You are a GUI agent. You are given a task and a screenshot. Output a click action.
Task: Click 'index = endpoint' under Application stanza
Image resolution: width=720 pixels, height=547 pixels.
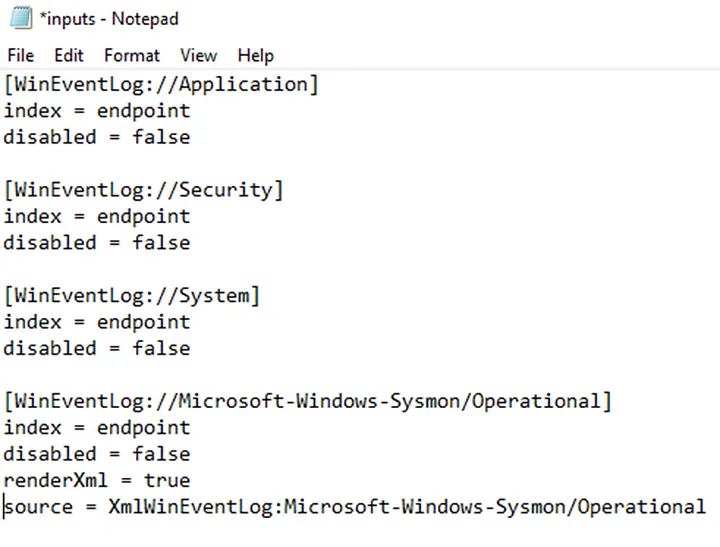point(97,111)
